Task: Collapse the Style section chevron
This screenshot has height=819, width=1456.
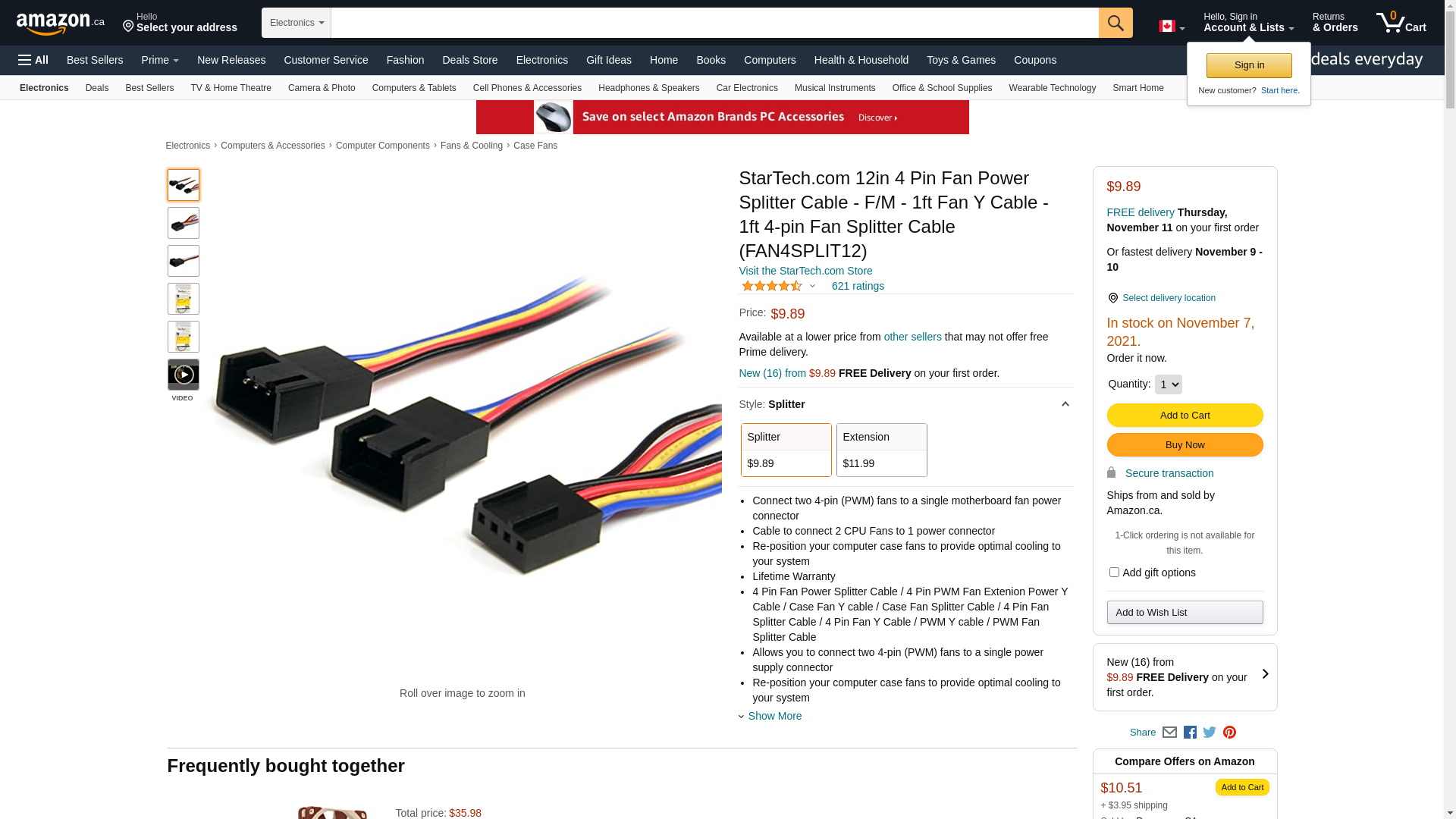Action: (1065, 404)
